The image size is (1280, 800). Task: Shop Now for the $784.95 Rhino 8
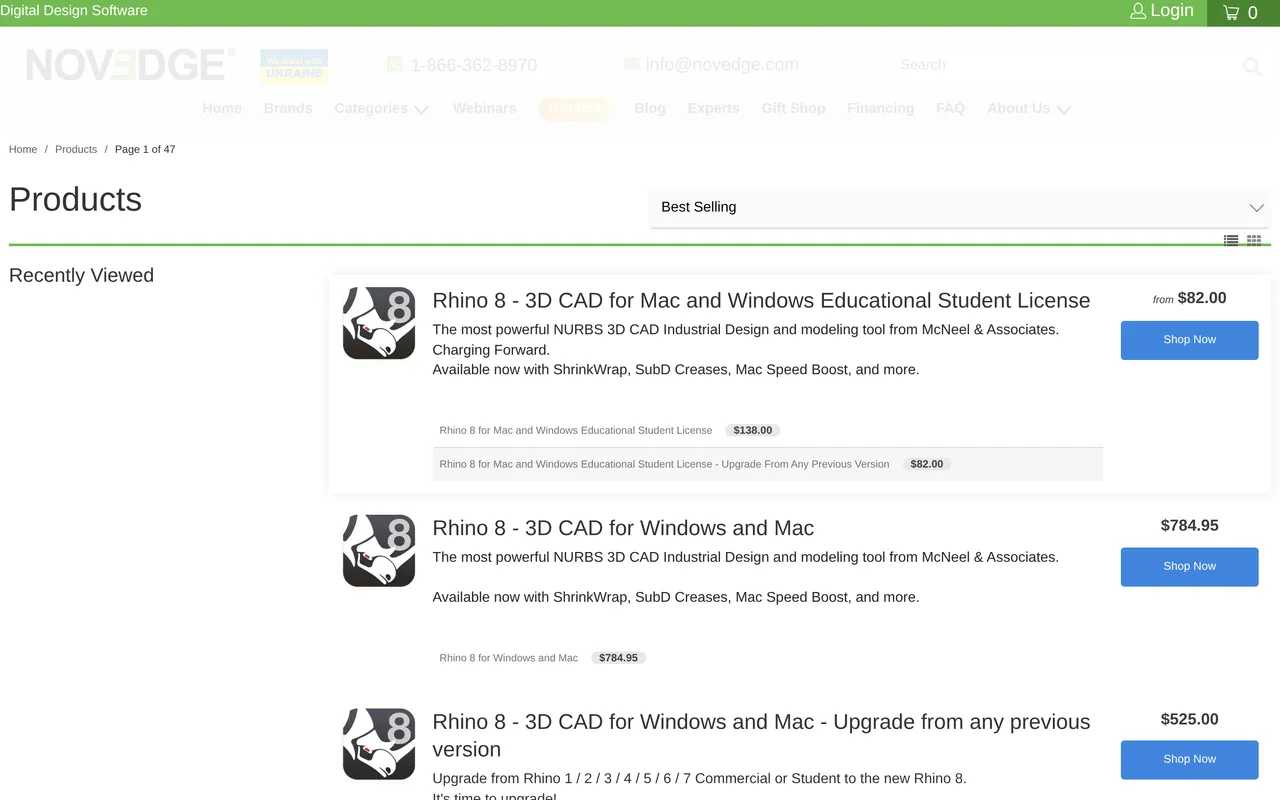[x=1190, y=567]
